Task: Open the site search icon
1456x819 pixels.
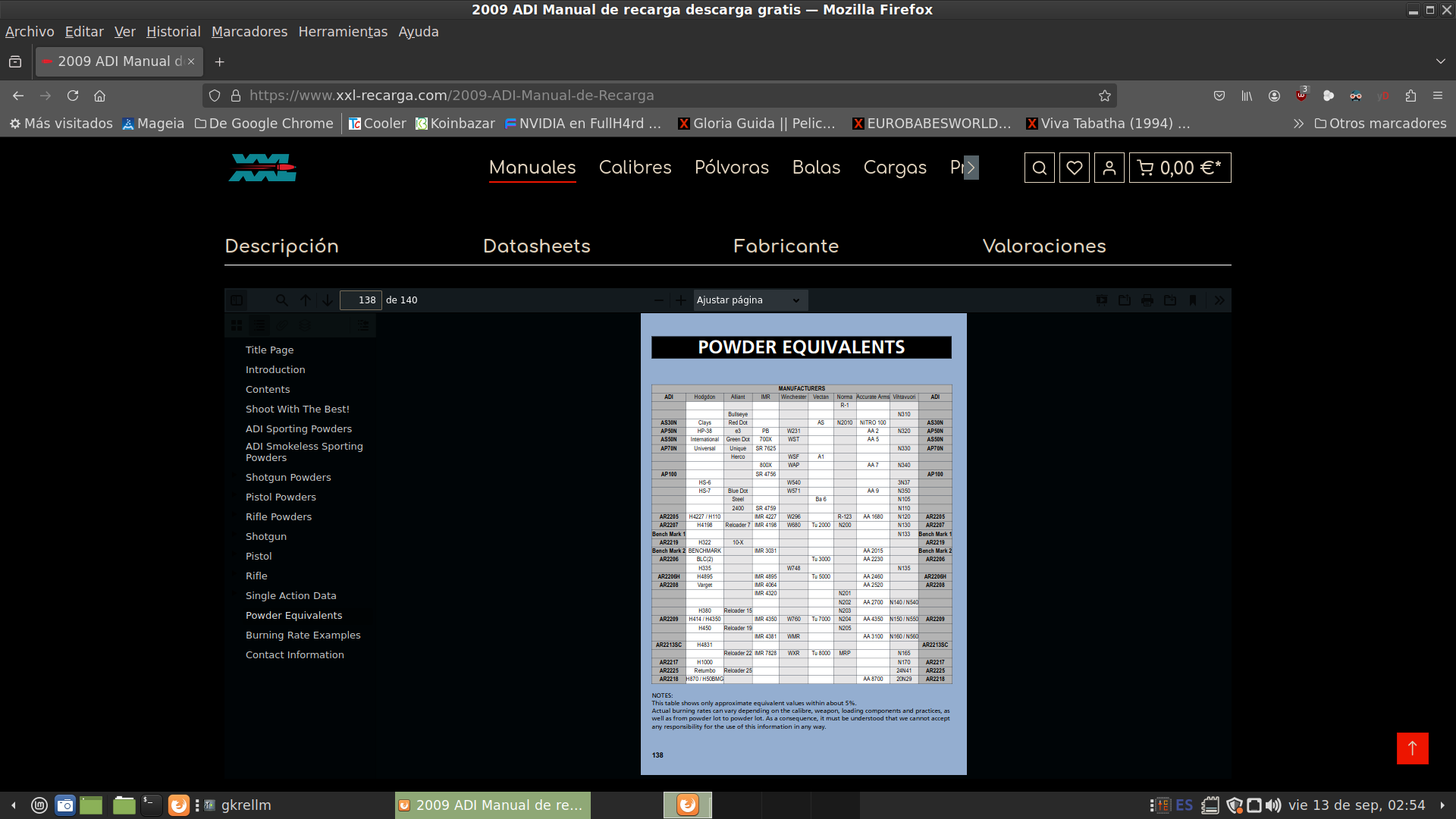Action: tap(1040, 168)
